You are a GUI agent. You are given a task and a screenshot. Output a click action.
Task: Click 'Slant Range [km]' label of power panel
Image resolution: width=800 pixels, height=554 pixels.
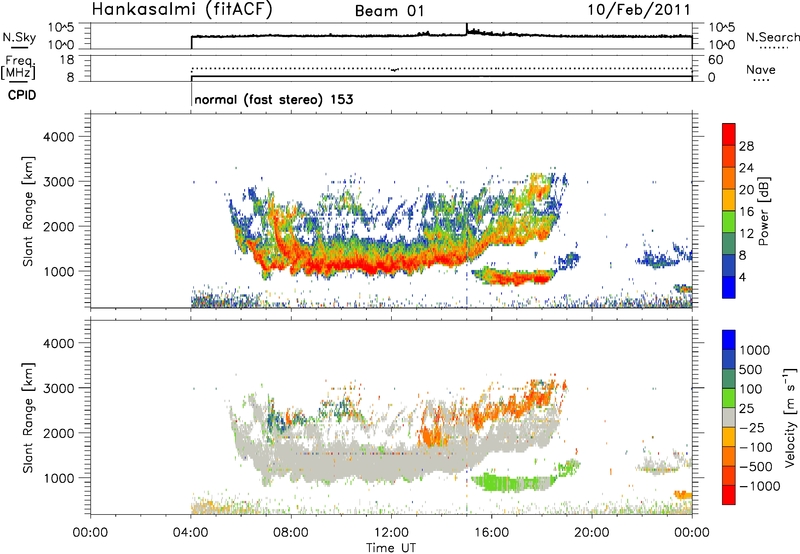pyautogui.click(x=29, y=211)
